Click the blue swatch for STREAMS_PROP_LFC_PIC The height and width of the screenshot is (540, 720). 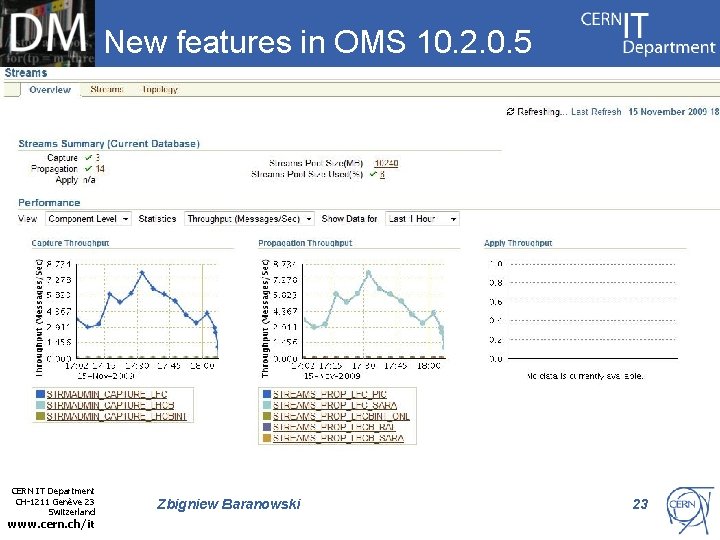tap(267, 394)
